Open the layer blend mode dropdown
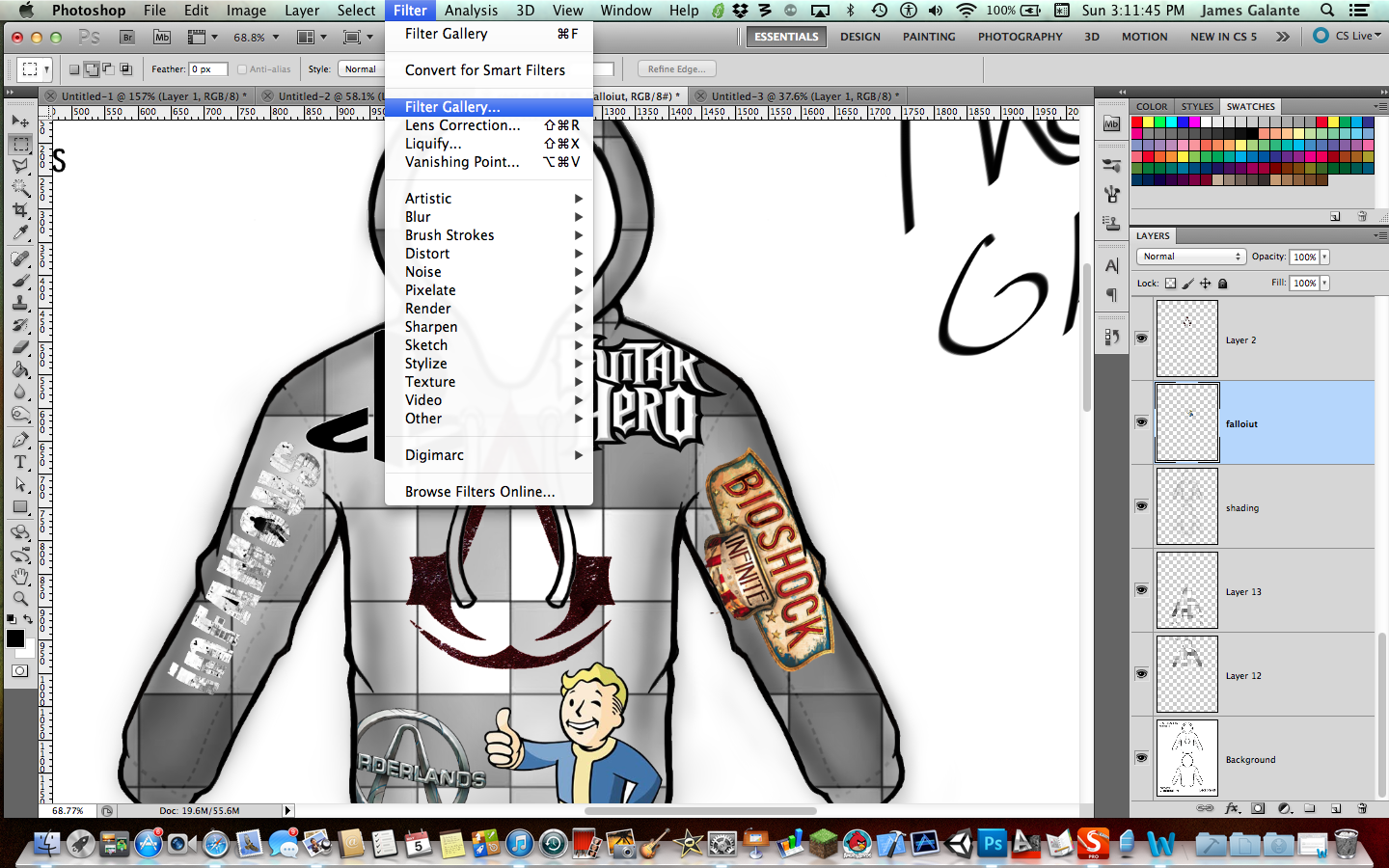 [1192, 257]
